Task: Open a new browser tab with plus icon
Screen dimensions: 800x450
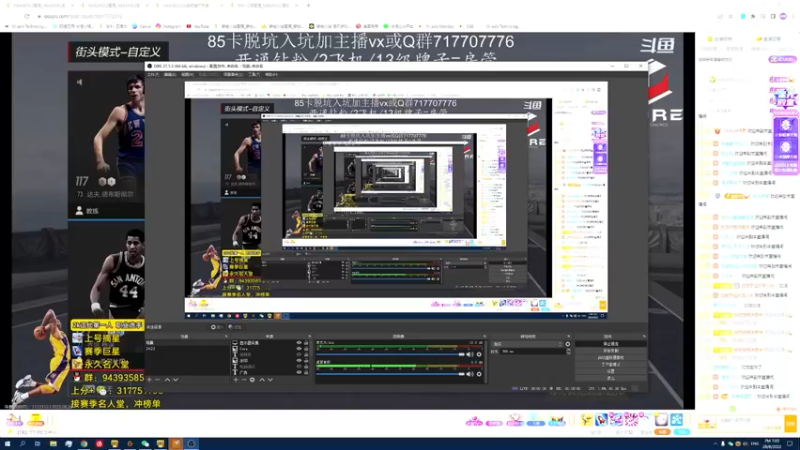Action: click(308, 5)
